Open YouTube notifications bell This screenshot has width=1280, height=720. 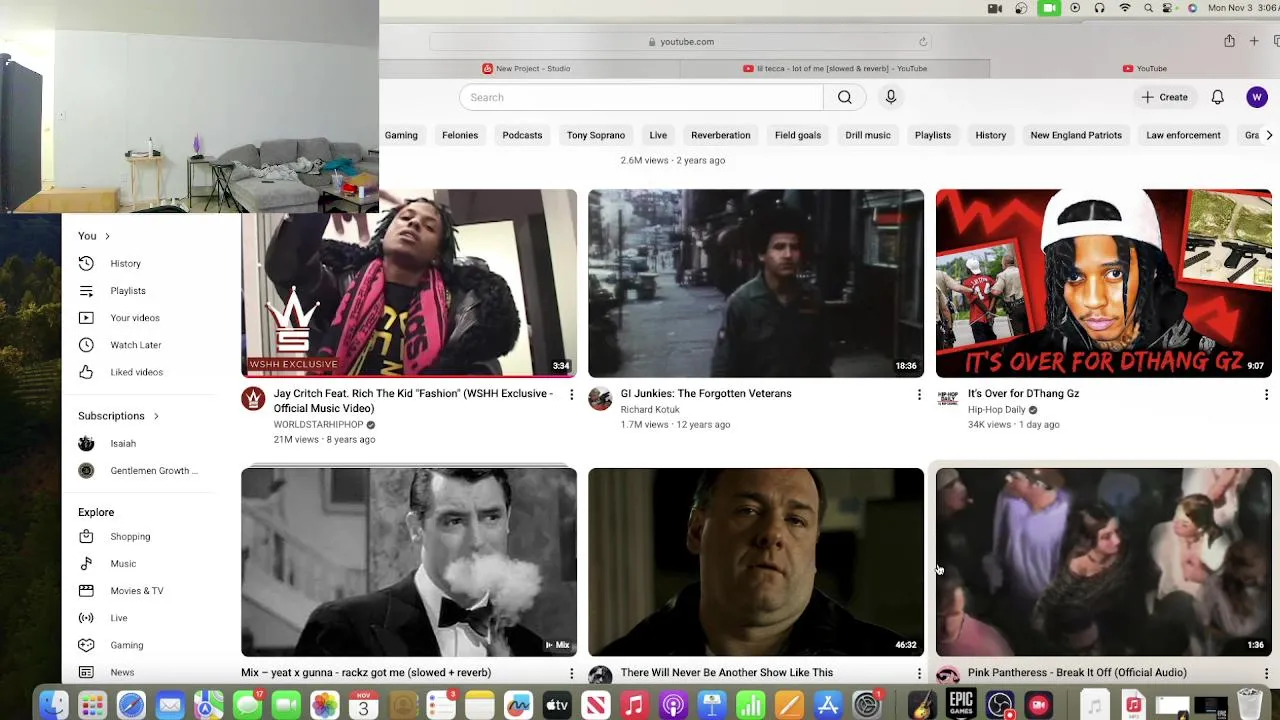1217,97
